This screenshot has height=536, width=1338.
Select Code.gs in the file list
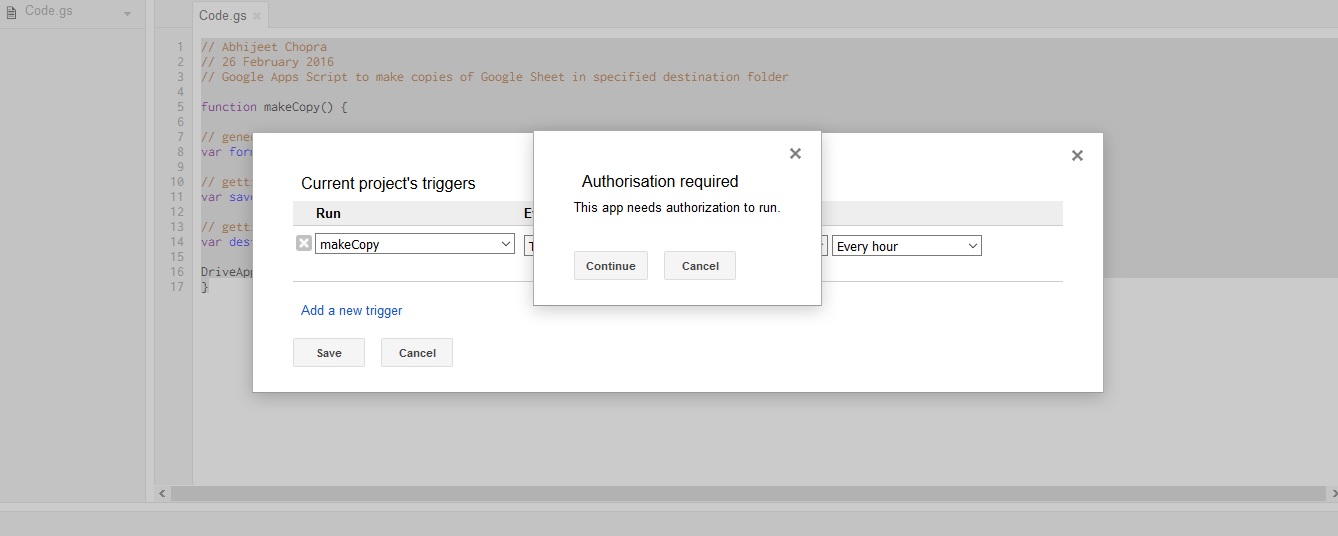[49, 12]
